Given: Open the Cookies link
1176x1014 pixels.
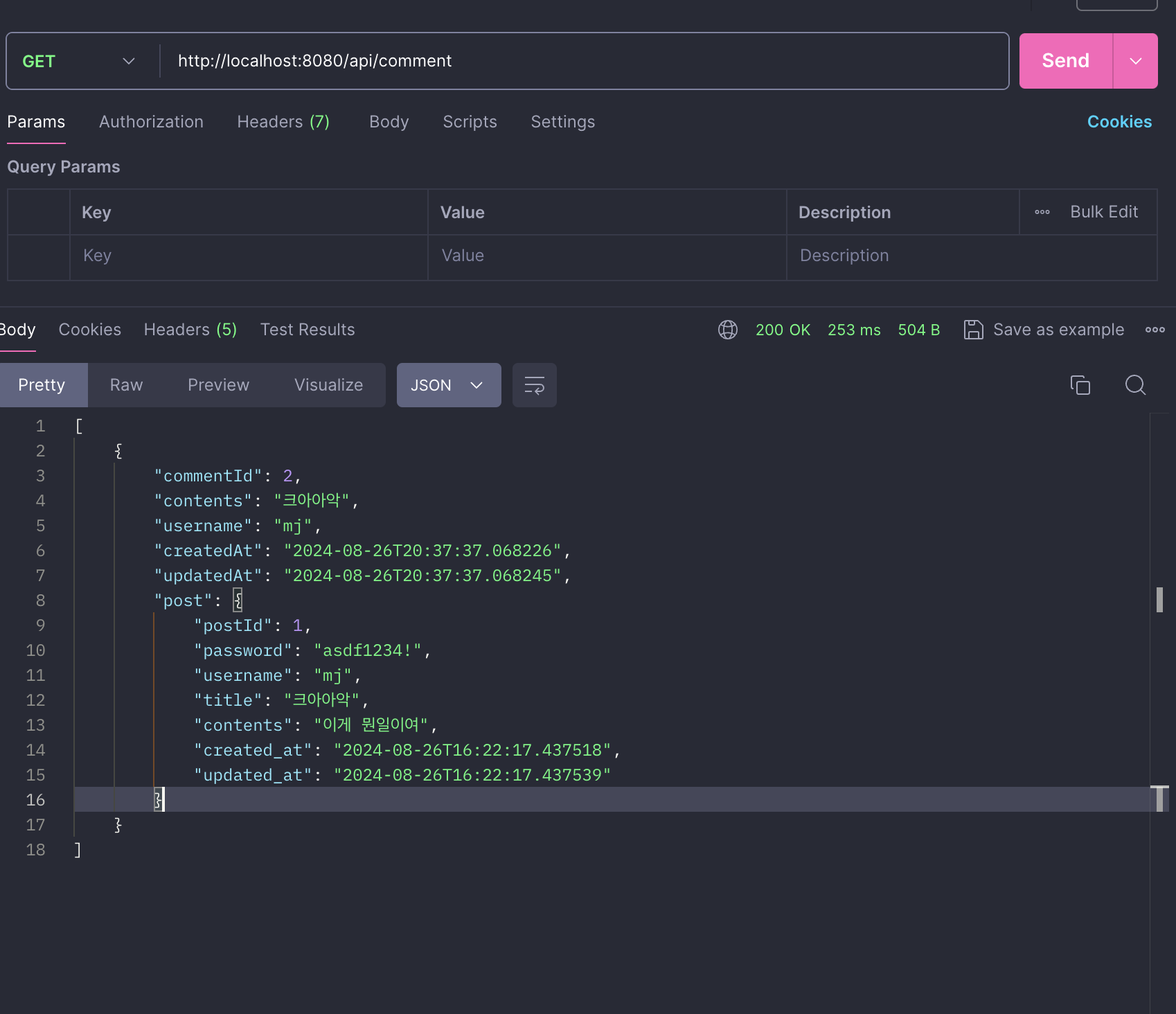Looking at the screenshot, I should click(x=1119, y=122).
